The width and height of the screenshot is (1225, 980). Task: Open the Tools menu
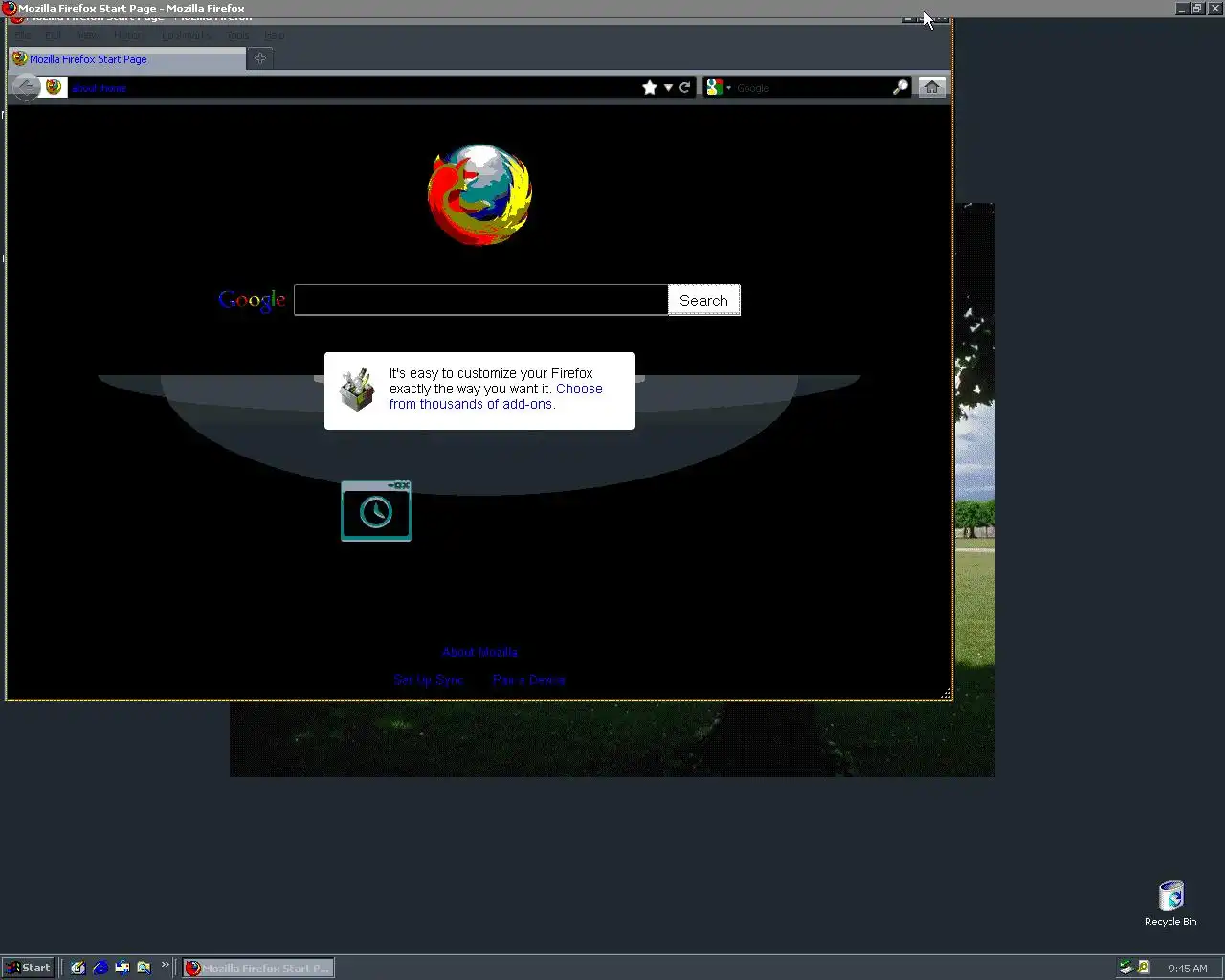pyautogui.click(x=237, y=35)
